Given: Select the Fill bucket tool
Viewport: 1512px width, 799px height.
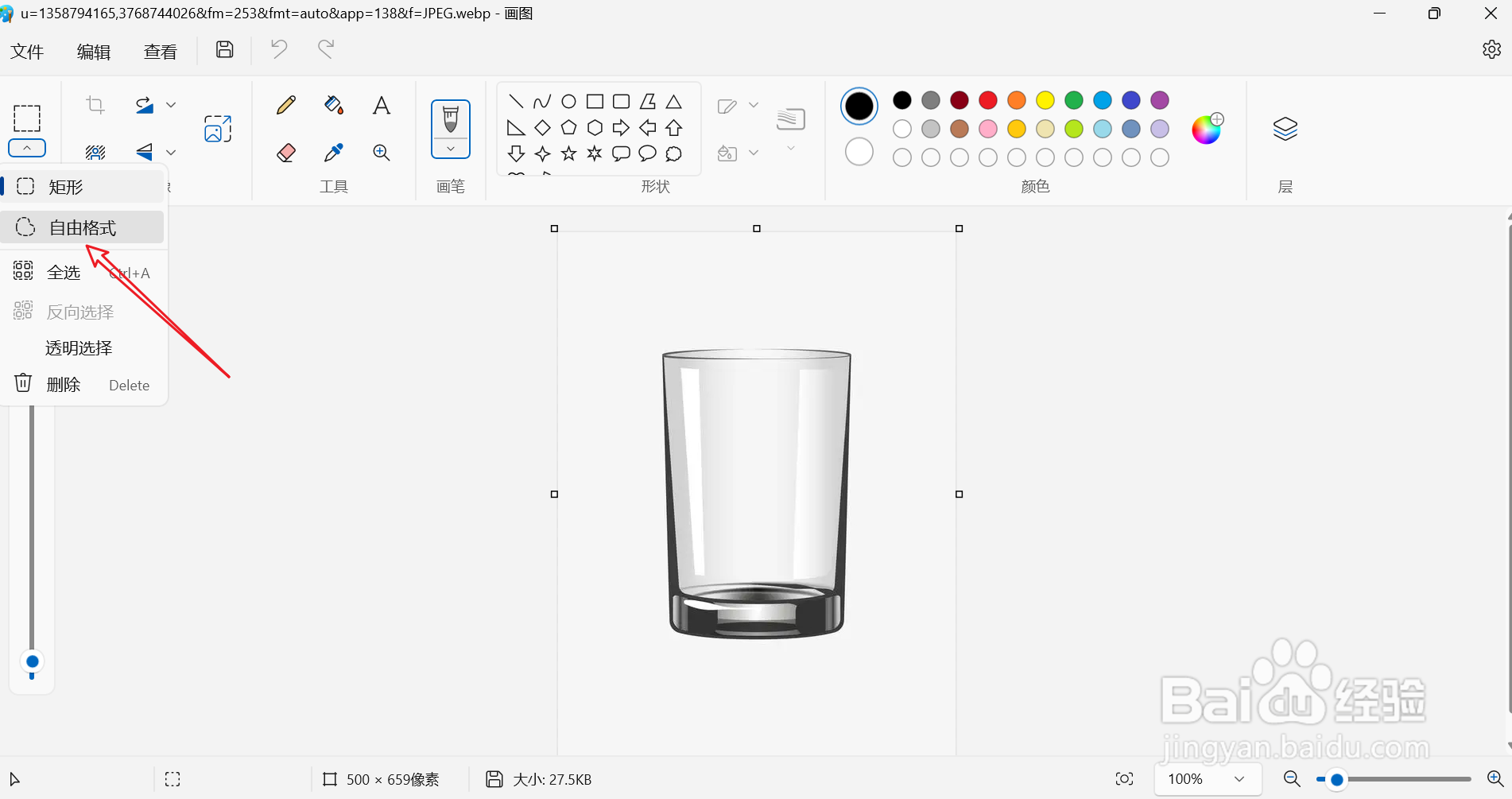Looking at the screenshot, I should 334,105.
